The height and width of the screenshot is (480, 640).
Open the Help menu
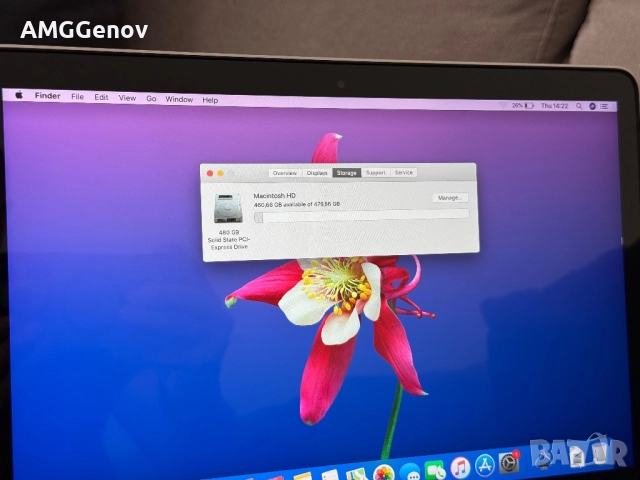click(210, 100)
